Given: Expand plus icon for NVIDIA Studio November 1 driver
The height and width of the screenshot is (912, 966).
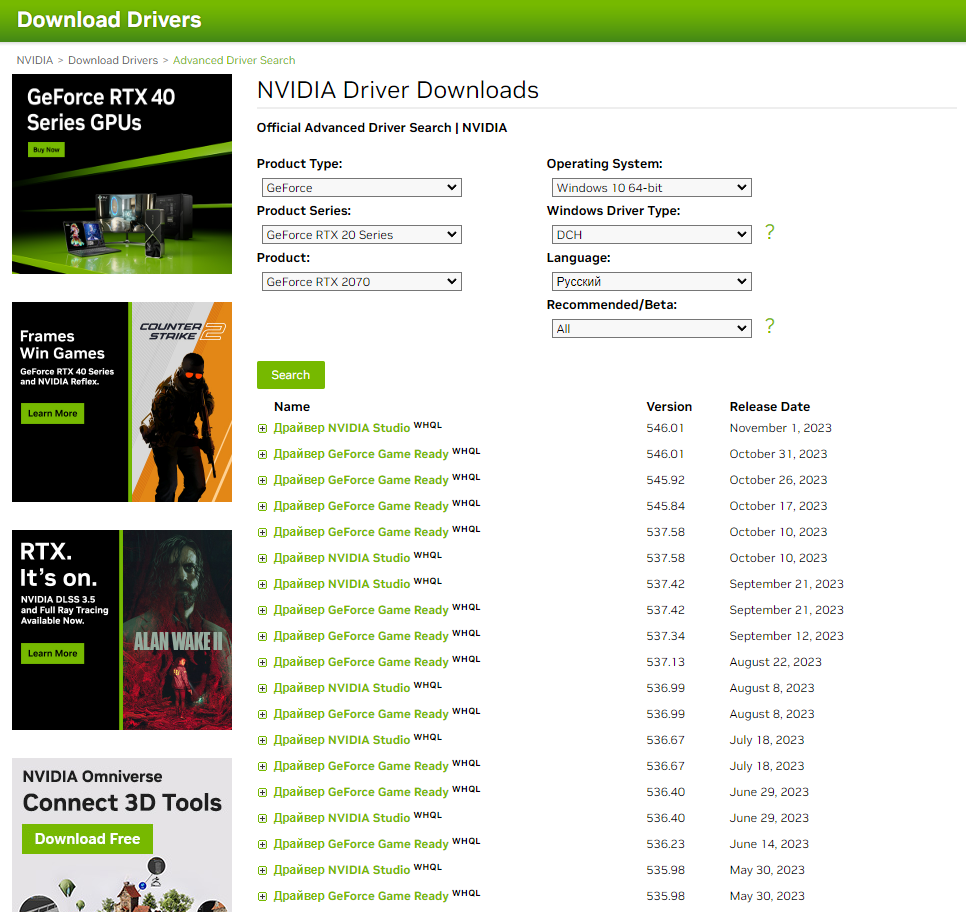Looking at the screenshot, I should pyautogui.click(x=263, y=428).
